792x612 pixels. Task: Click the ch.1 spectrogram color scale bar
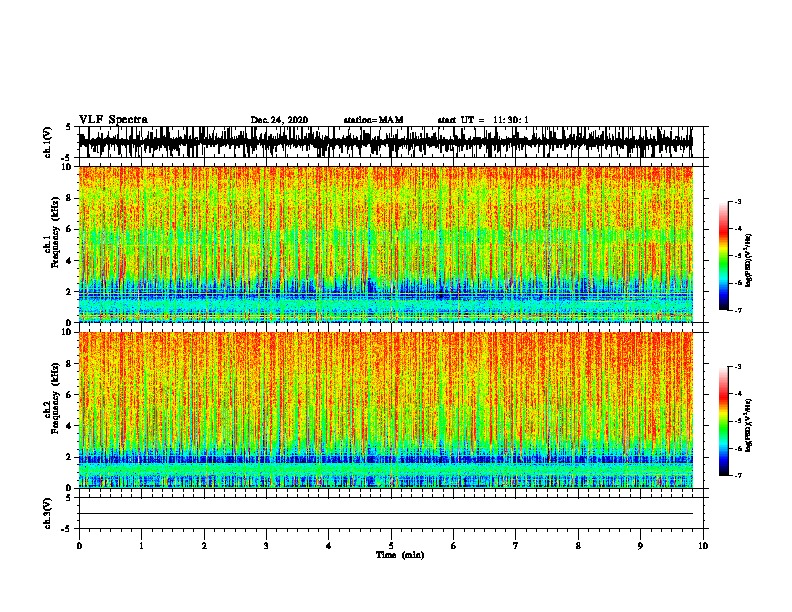click(724, 256)
